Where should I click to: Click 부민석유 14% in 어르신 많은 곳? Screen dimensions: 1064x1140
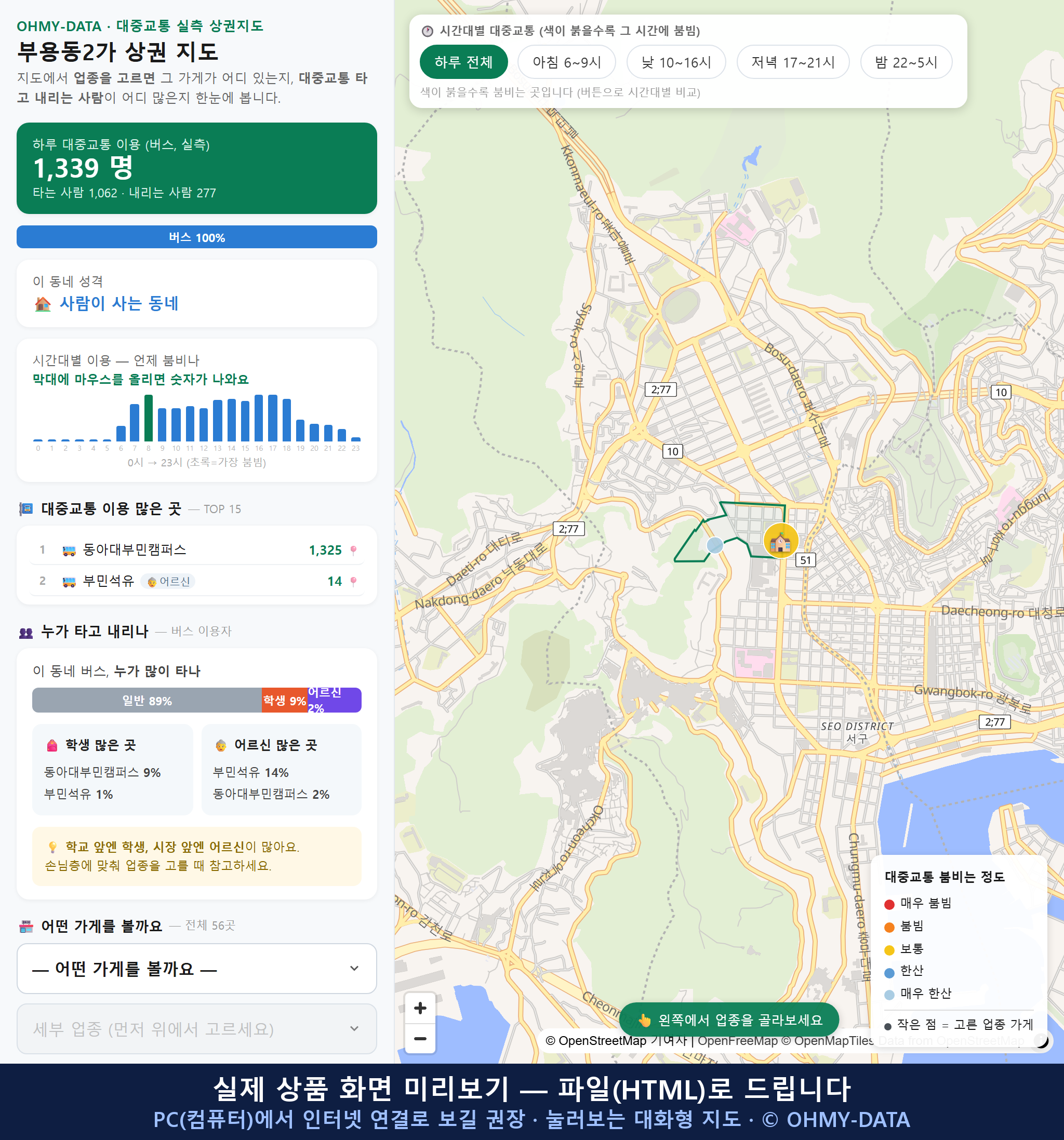(250, 772)
